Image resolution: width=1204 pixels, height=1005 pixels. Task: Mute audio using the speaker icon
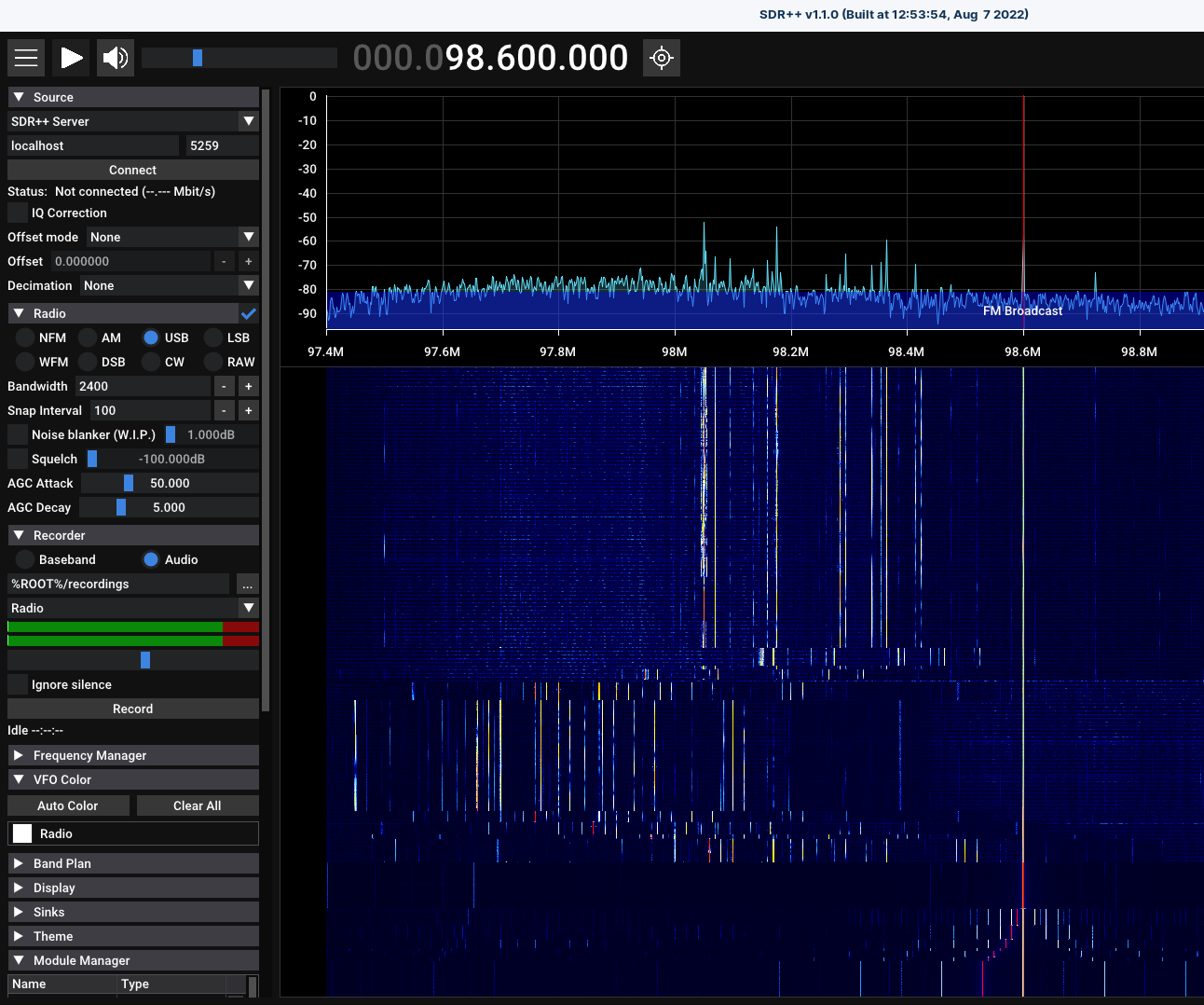pos(115,57)
